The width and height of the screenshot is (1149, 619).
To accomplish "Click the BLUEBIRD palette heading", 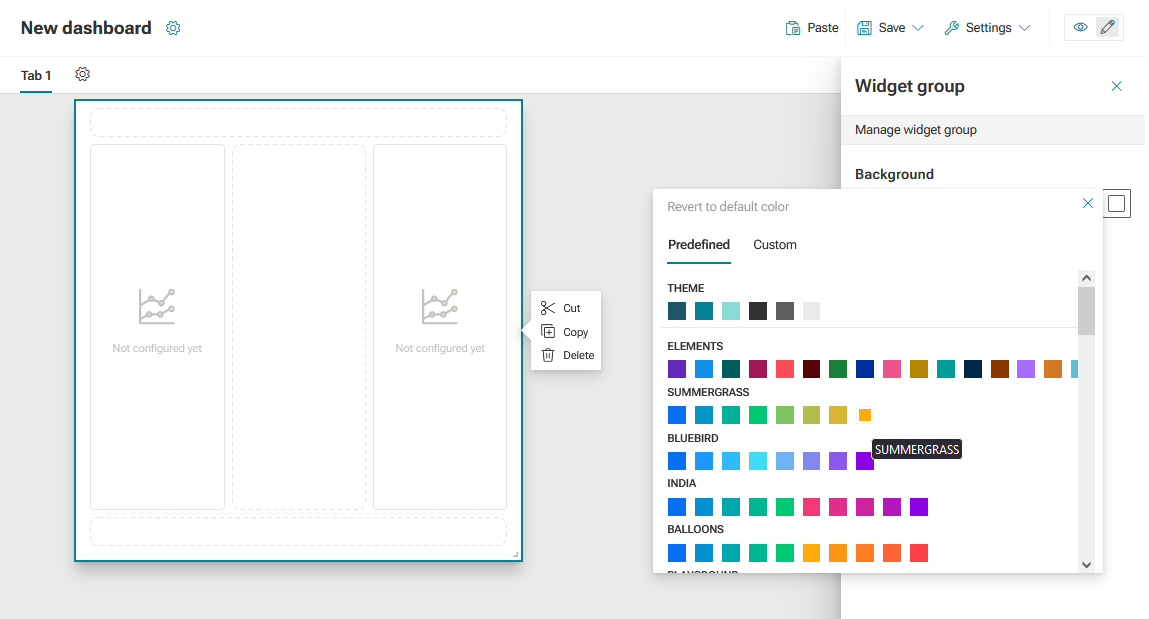I will (692, 438).
